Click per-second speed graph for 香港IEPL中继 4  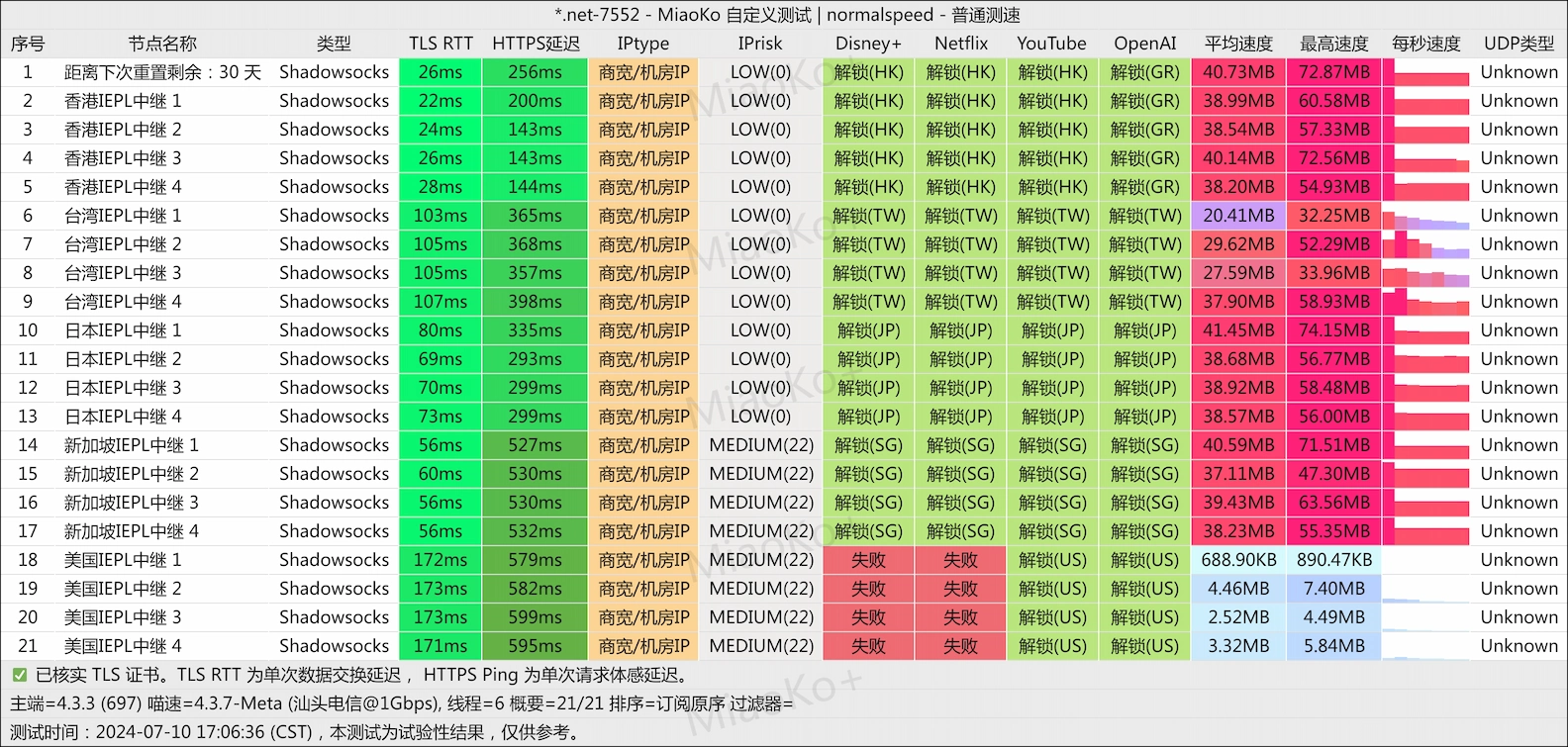click(1425, 187)
